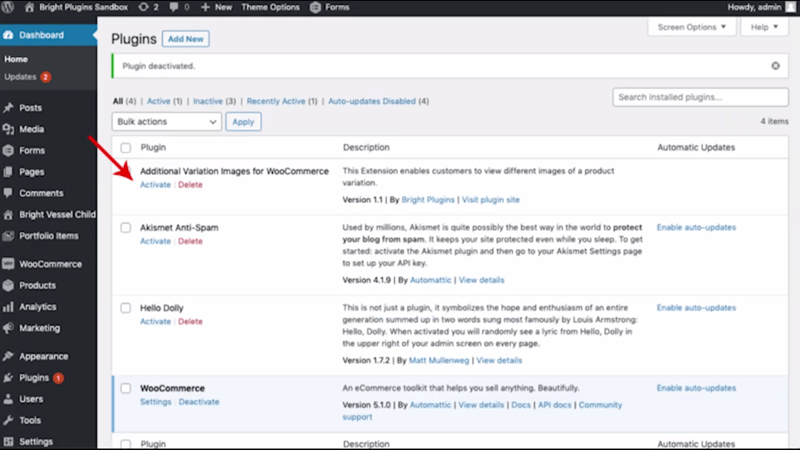The width and height of the screenshot is (800, 450).
Task: Delete the Hello Dolly plugin
Action: click(190, 321)
